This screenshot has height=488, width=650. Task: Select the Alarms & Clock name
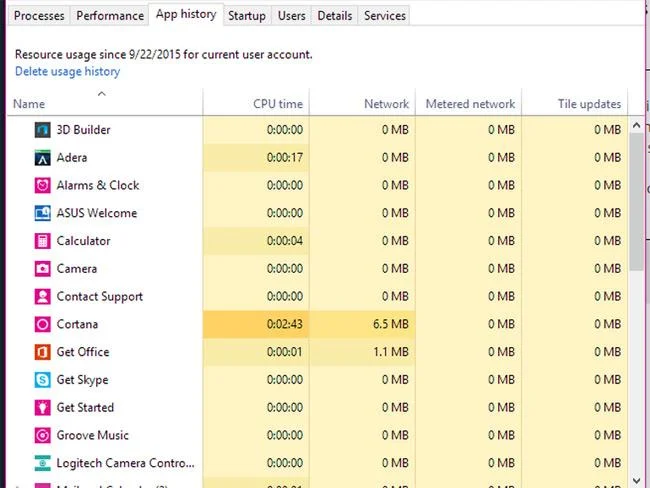tap(98, 185)
